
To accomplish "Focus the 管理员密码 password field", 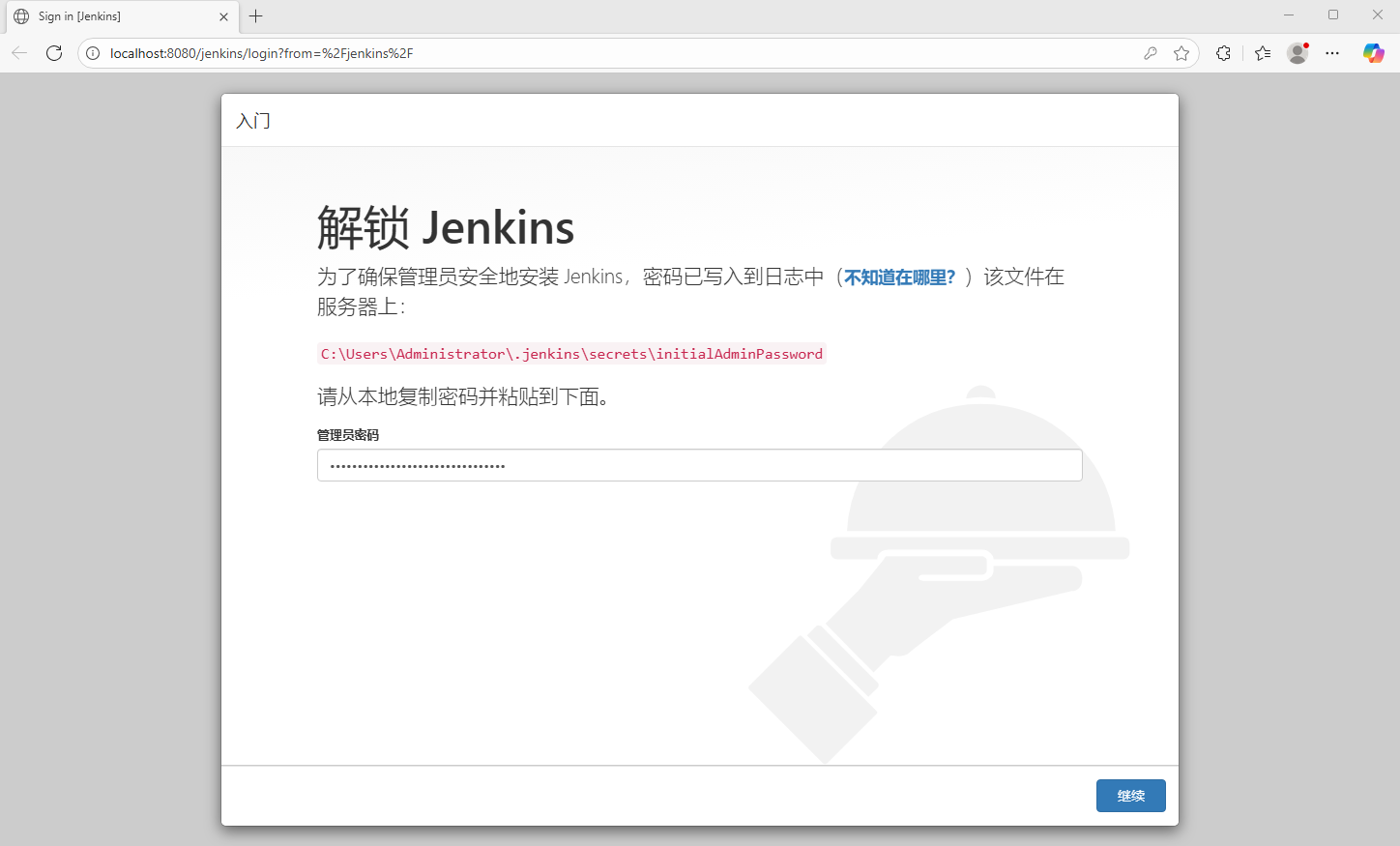I will (x=699, y=465).
